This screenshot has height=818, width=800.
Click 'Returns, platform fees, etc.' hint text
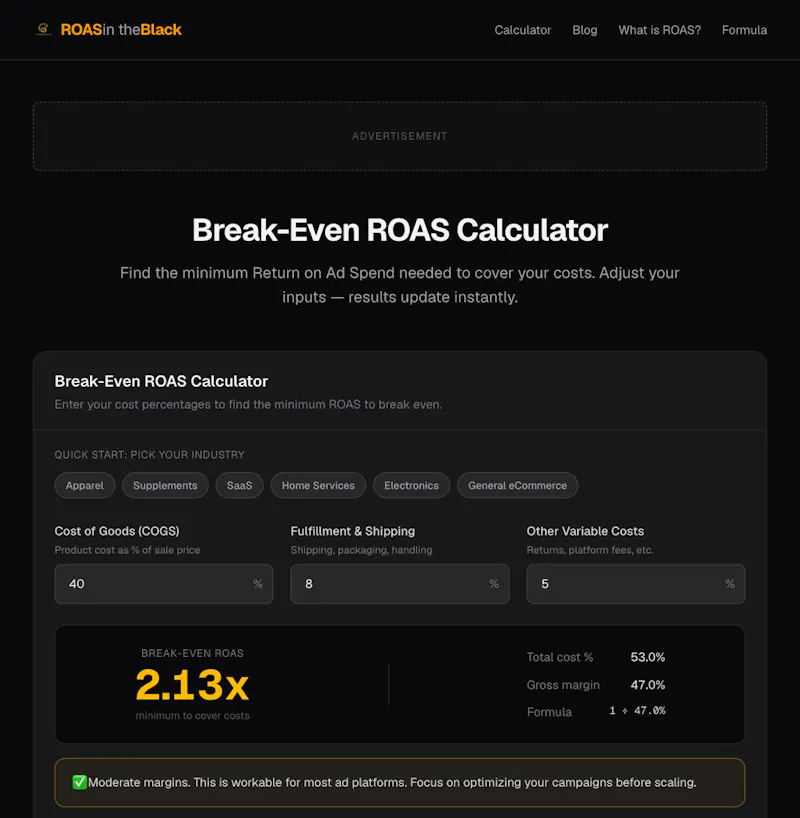(x=590, y=550)
